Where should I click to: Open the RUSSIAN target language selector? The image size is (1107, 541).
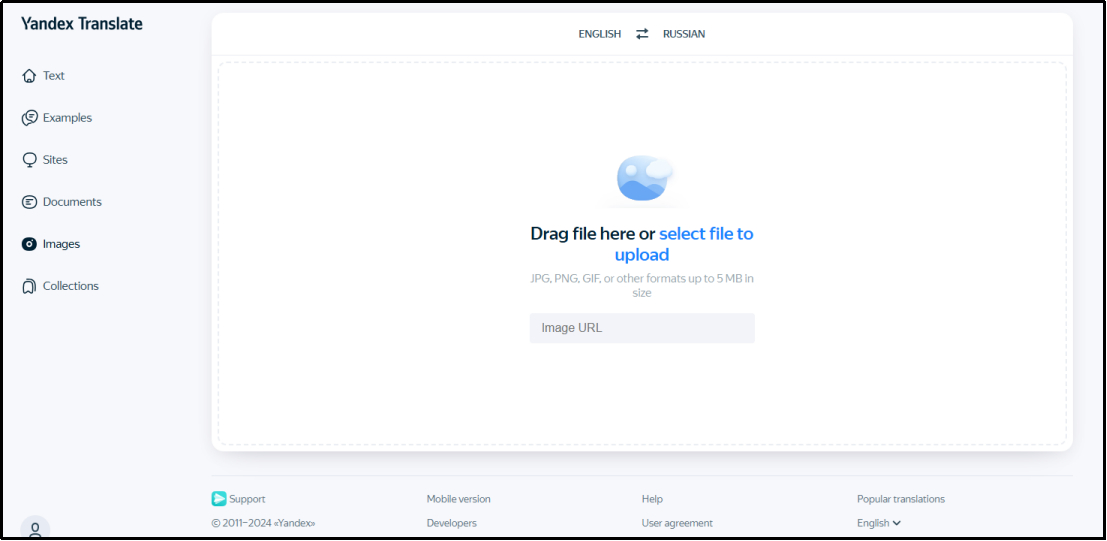tap(684, 34)
